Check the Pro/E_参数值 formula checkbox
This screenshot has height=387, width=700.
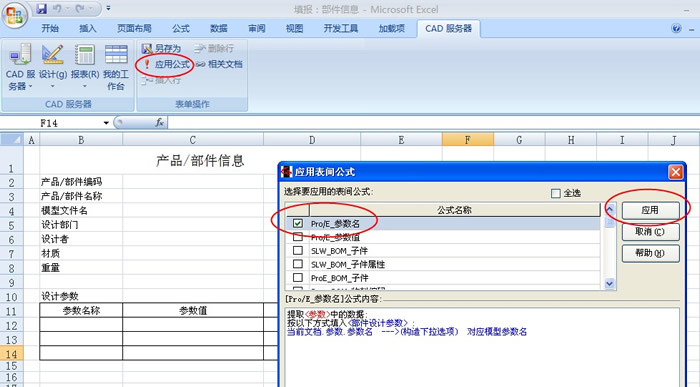pyautogui.click(x=298, y=237)
